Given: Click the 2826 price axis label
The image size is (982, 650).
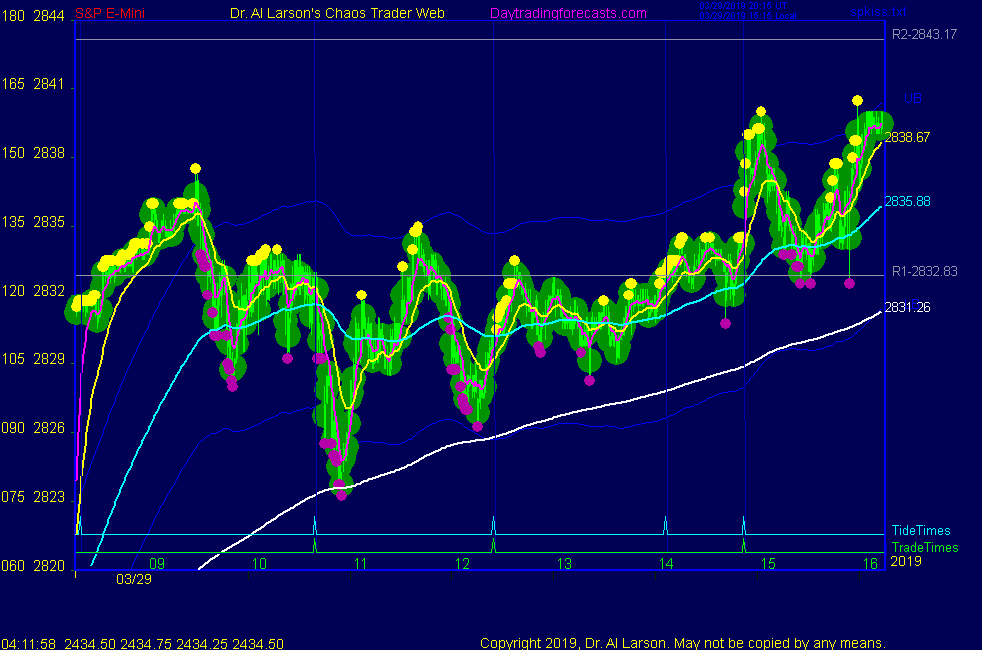Looking at the screenshot, I should (49, 428).
